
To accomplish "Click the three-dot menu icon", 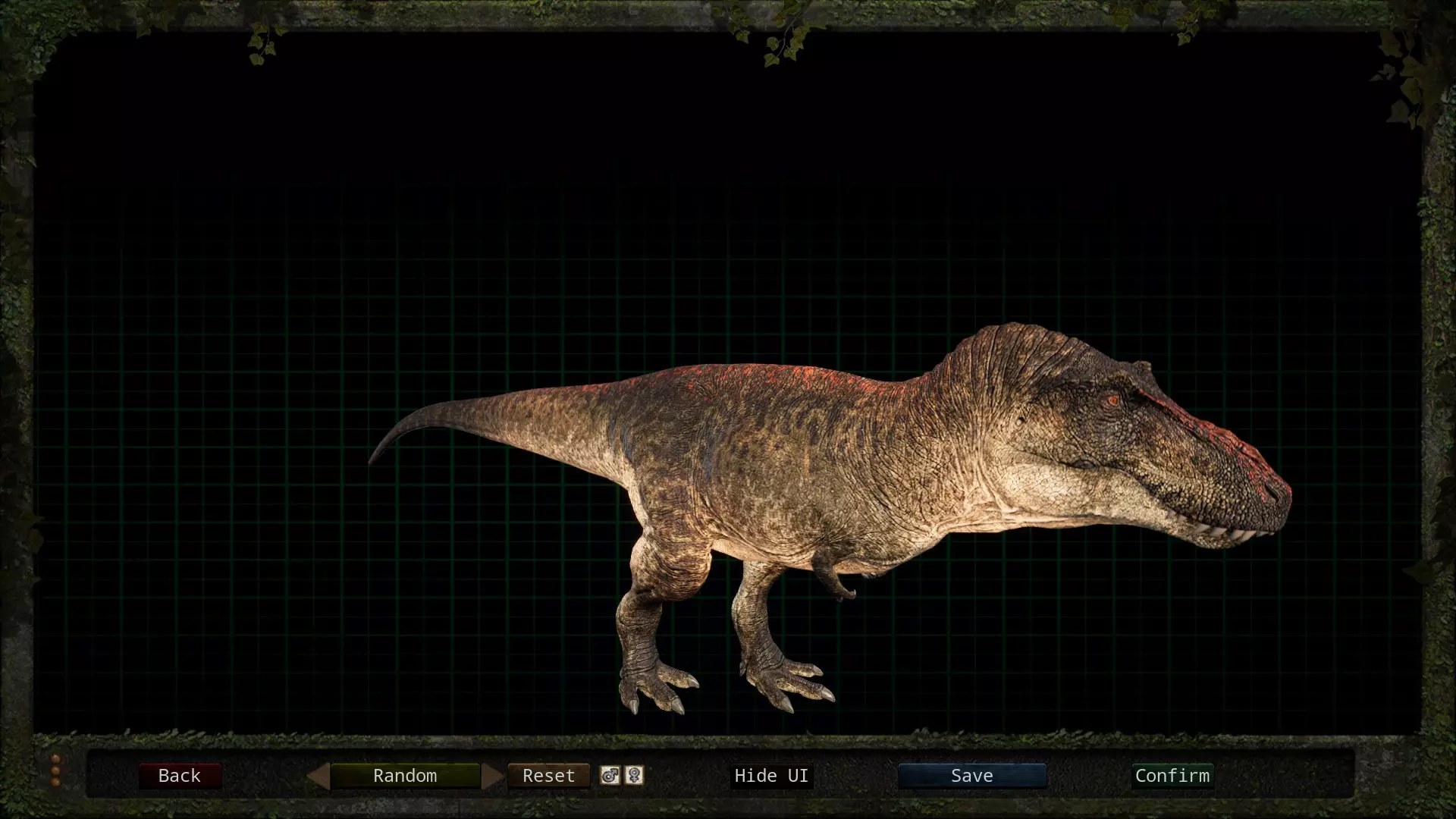I will tap(55, 770).
